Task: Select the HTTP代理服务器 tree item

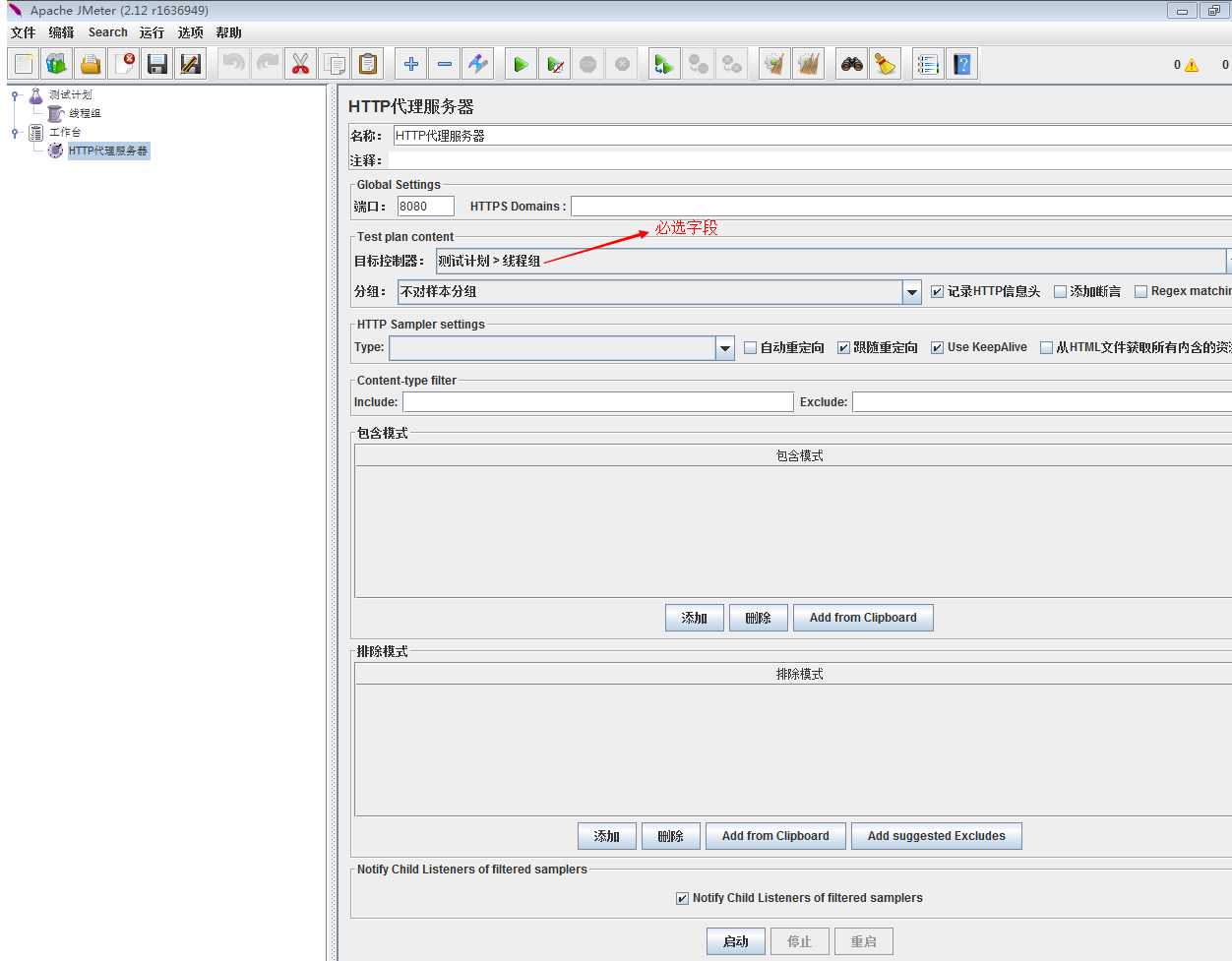Action: (x=108, y=151)
